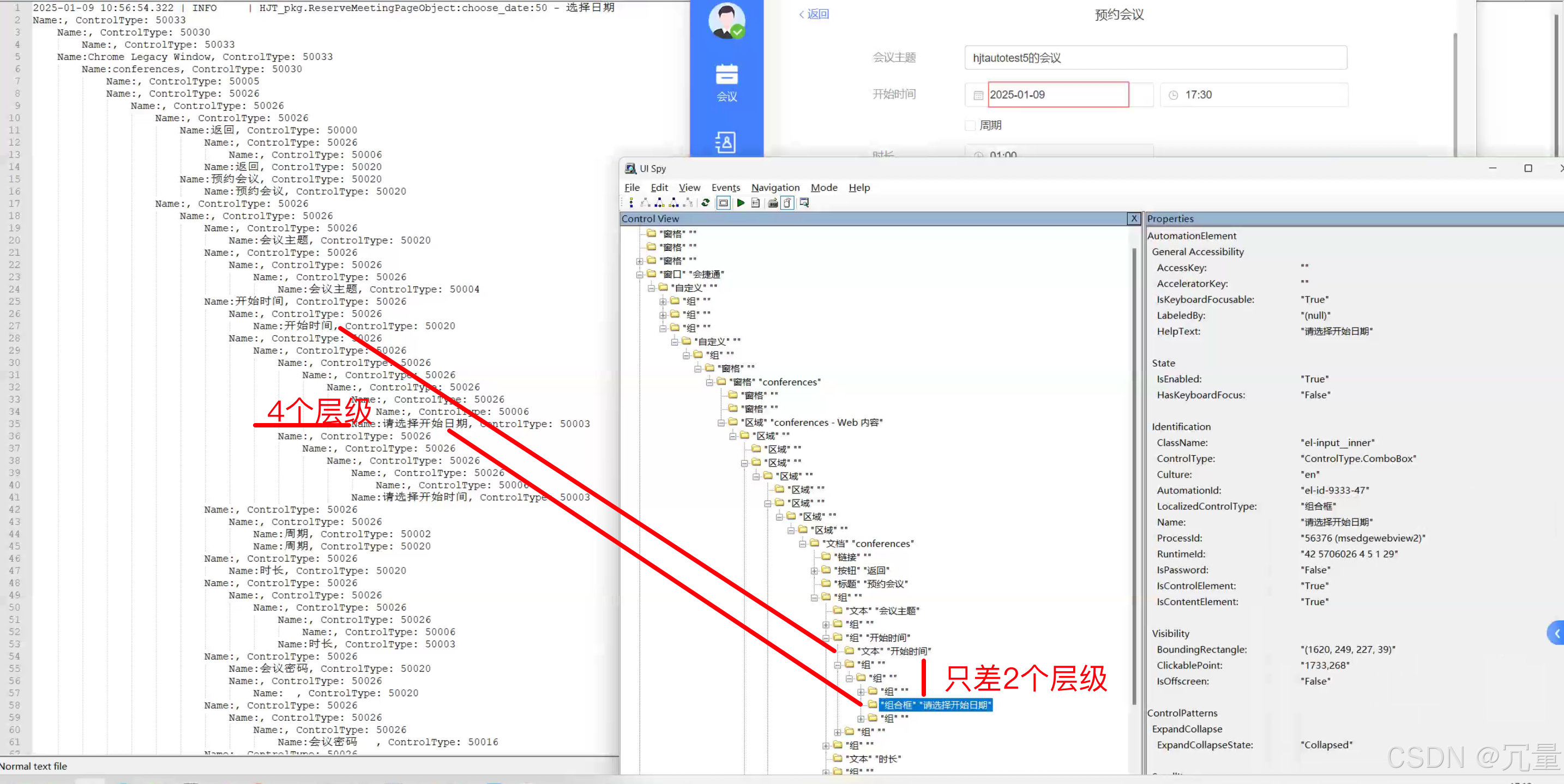Enable the 周期 checkbox on the meeting form
Image resolution: width=1564 pixels, height=784 pixels.
[970, 125]
